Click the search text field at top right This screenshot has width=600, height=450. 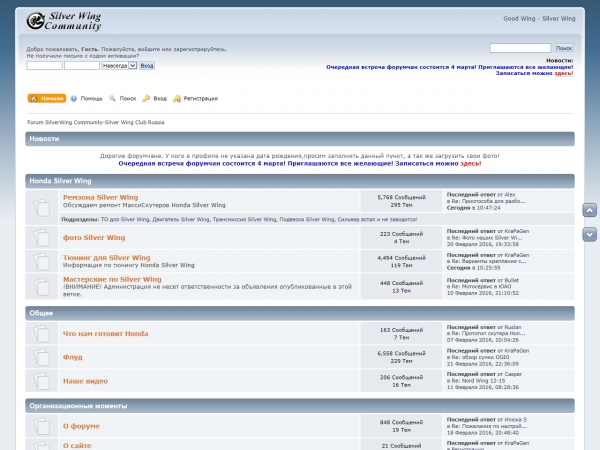[520, 48]
